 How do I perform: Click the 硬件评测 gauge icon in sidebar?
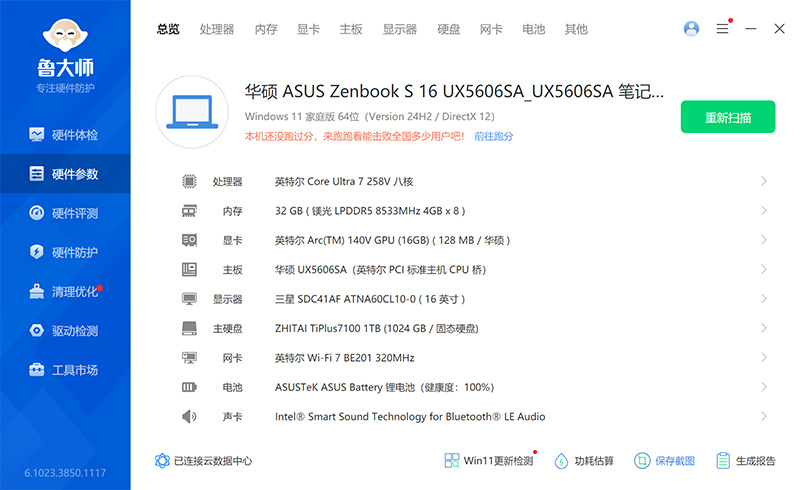(x=36, y=213)
